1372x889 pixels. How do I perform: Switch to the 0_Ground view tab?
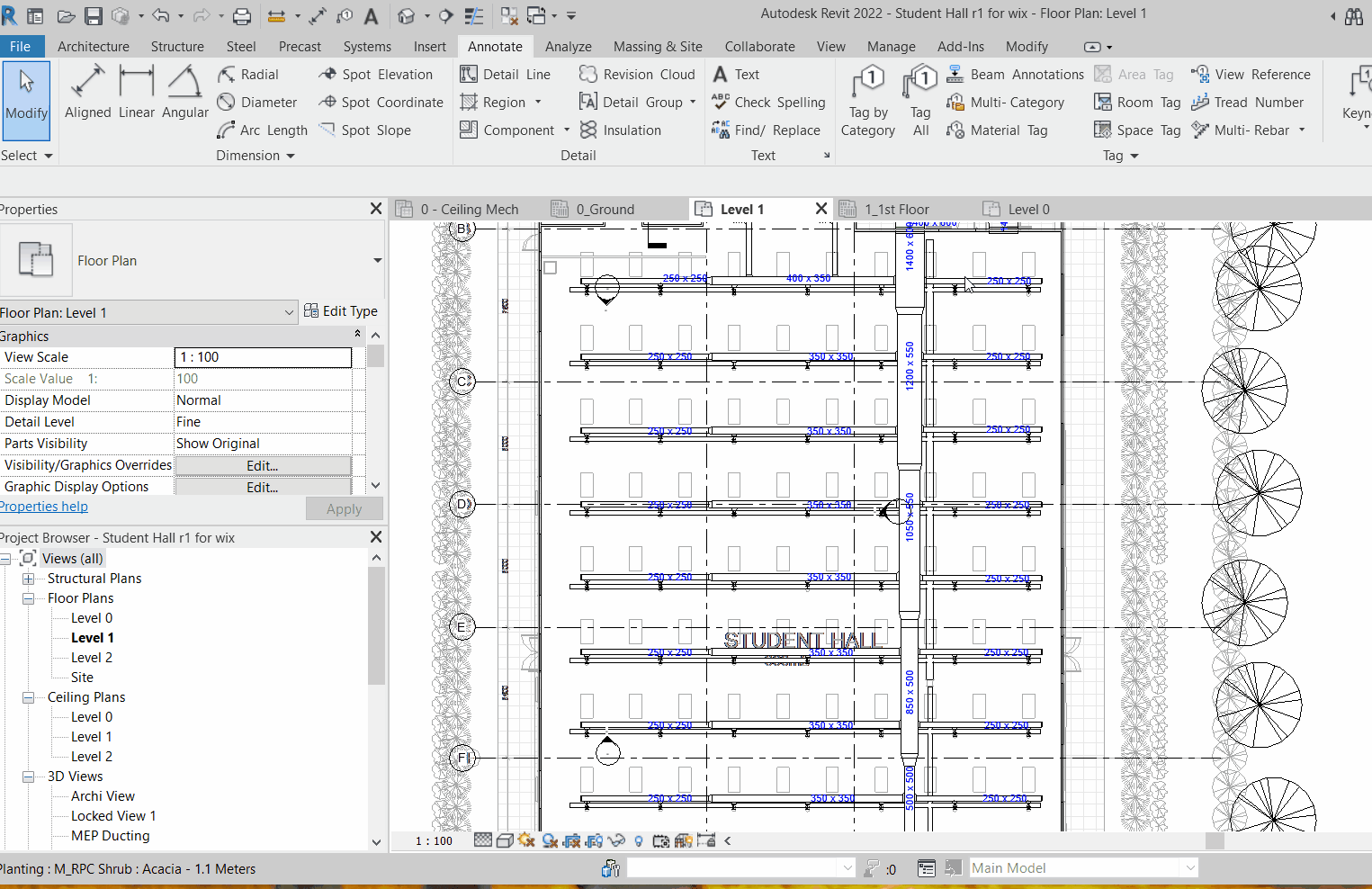[x=605, y=210]
